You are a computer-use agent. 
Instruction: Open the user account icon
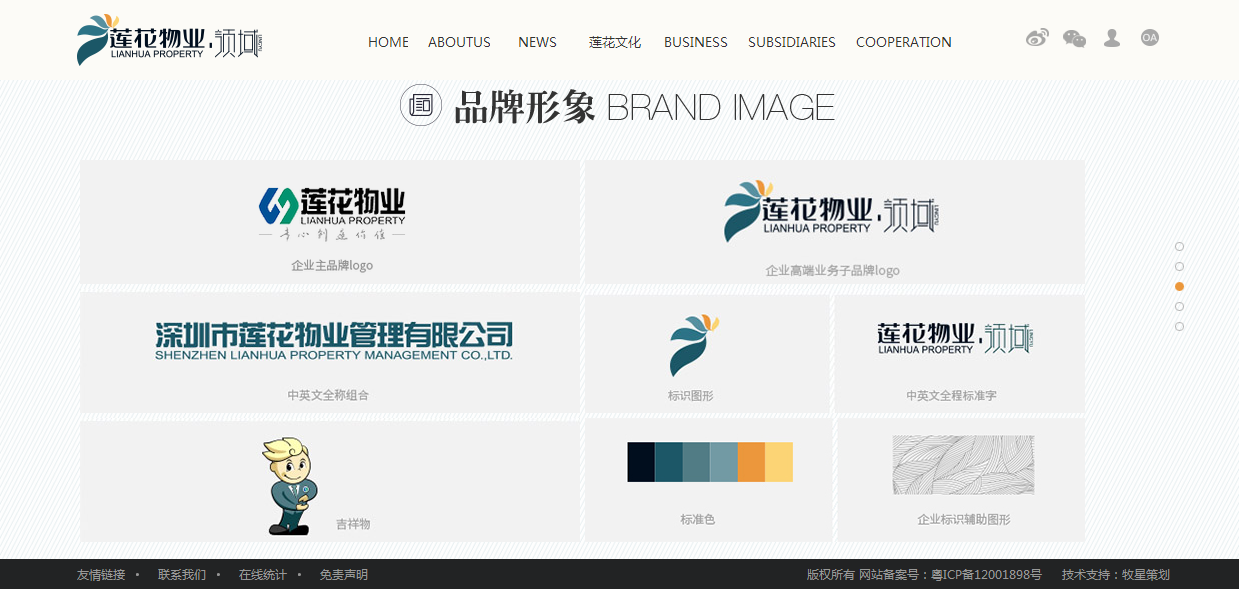pyautogui.click(x=1111, y=38)
